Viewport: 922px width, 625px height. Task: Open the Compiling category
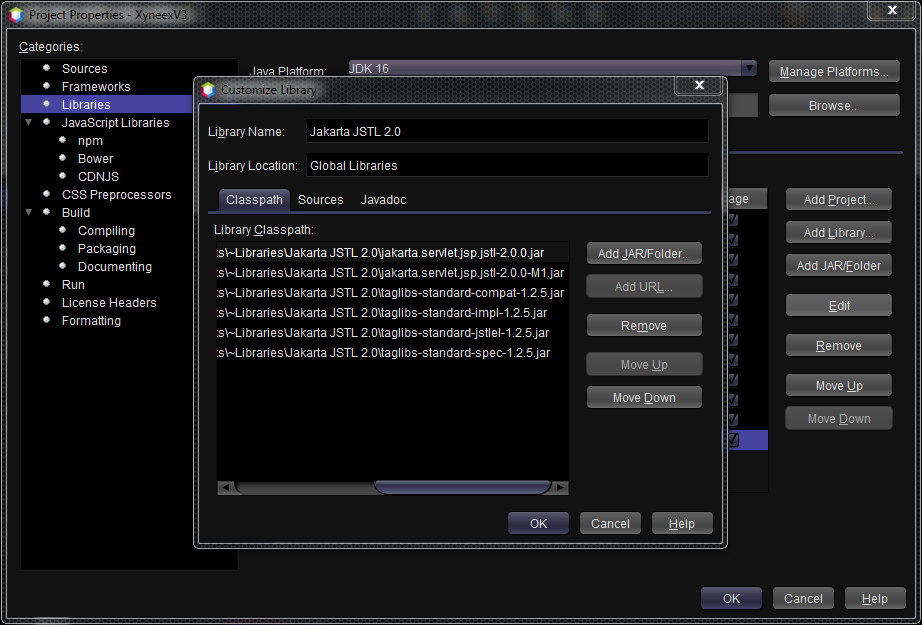[106, 231]
